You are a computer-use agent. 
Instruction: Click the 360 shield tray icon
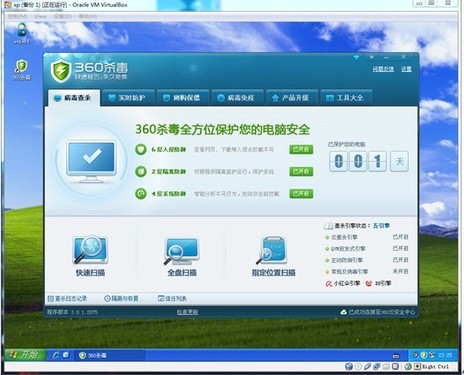click(424, 355)
